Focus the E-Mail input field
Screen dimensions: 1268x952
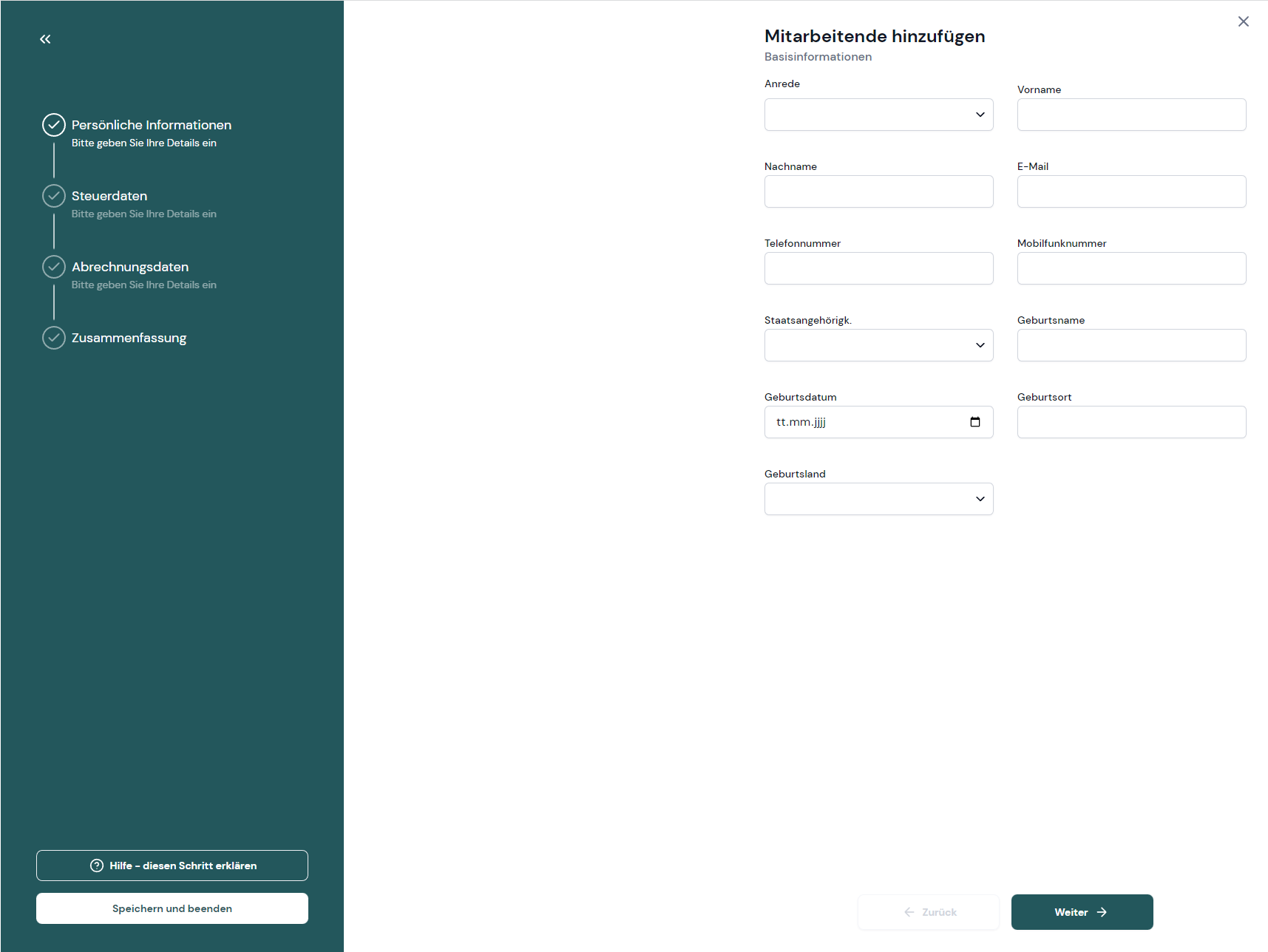point(1132,191)
